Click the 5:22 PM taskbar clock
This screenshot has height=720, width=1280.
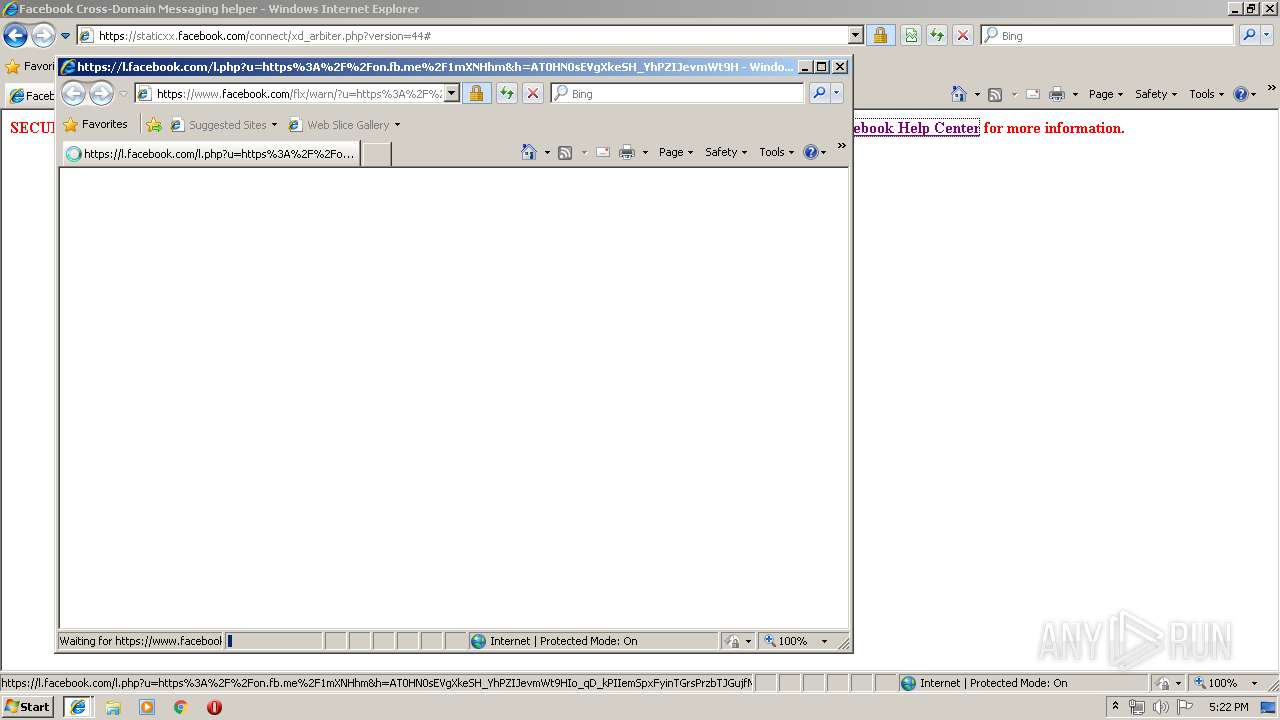1228,707
